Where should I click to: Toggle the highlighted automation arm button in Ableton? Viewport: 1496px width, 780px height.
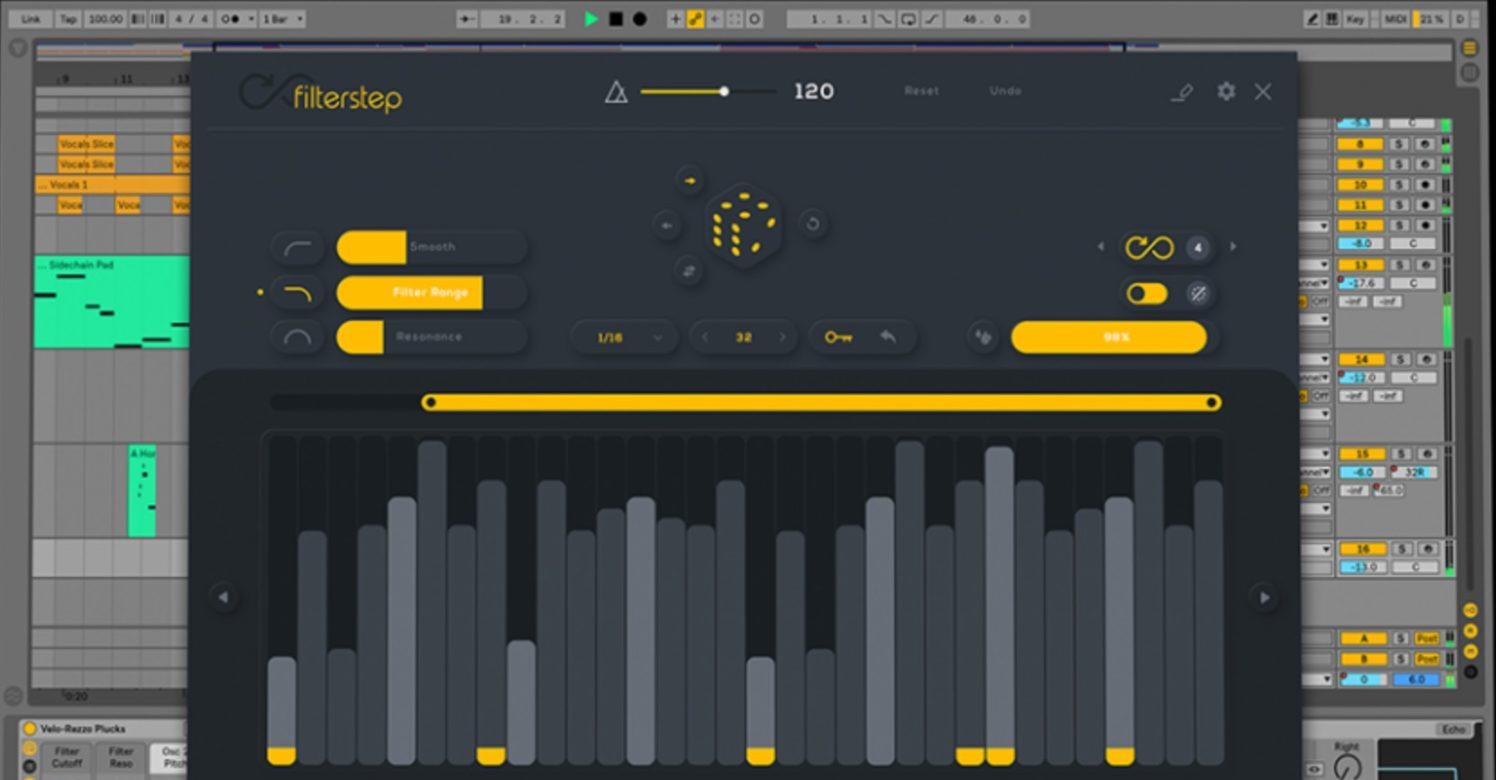pyautogui.click(x=695, y=19)
